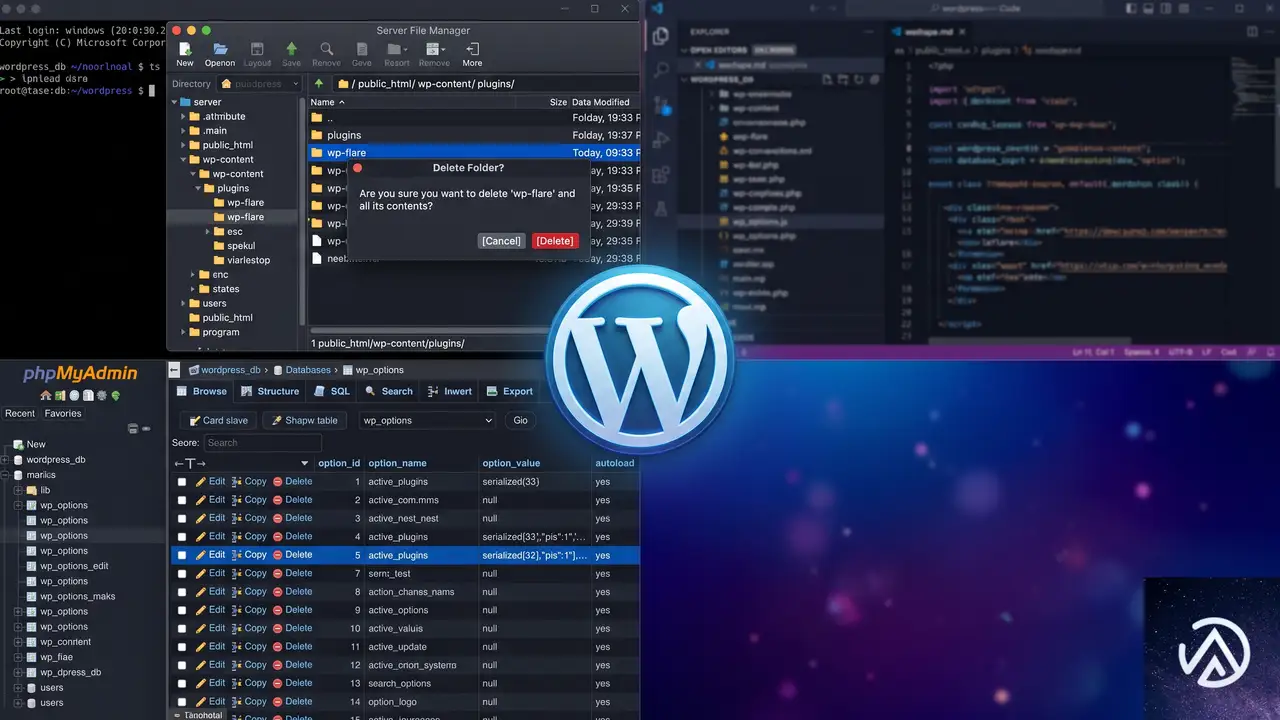Open the Testing flask icon in VS Code
The image size is (1280, 720).
660,209
